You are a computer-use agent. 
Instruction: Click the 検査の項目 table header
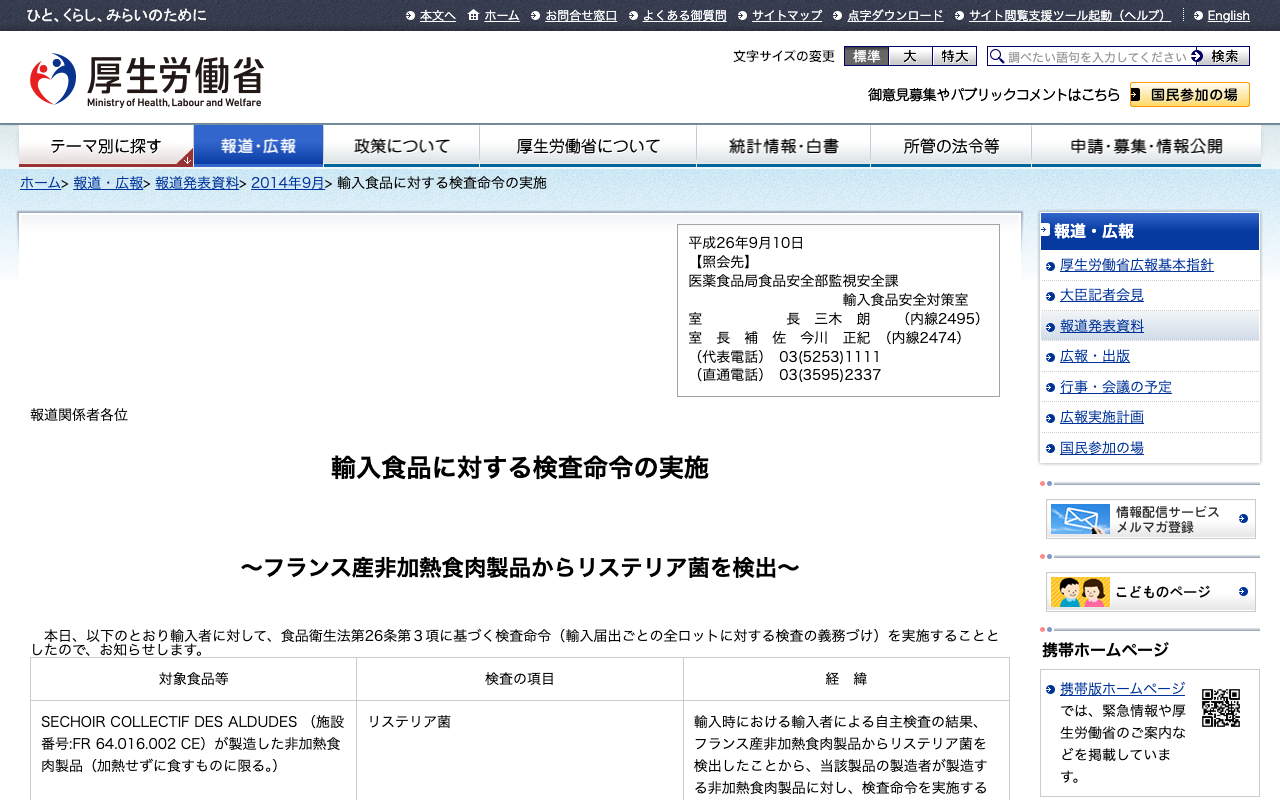coord(520,679)
